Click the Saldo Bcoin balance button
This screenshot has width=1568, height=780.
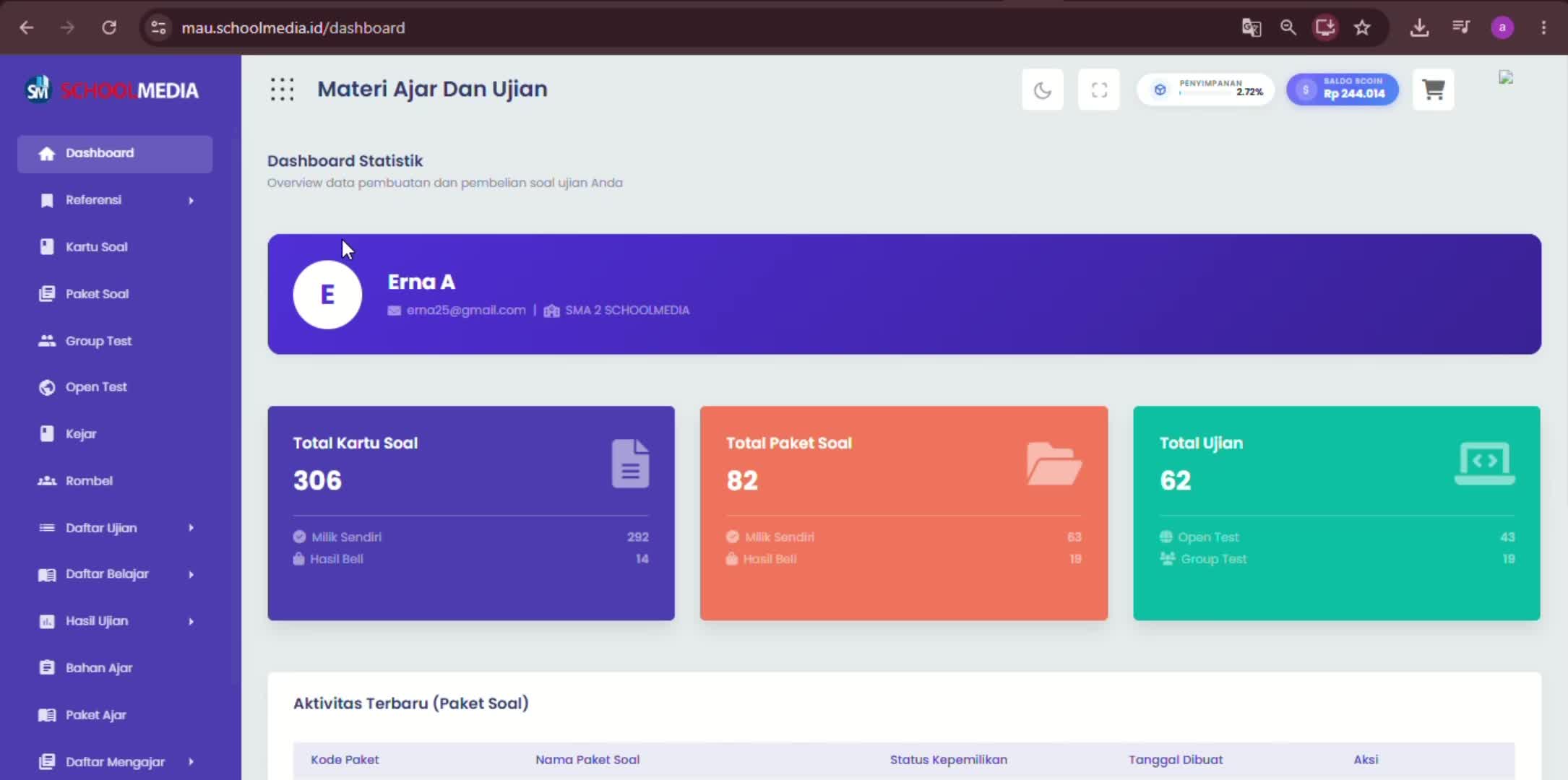[x=1342, y=90]
